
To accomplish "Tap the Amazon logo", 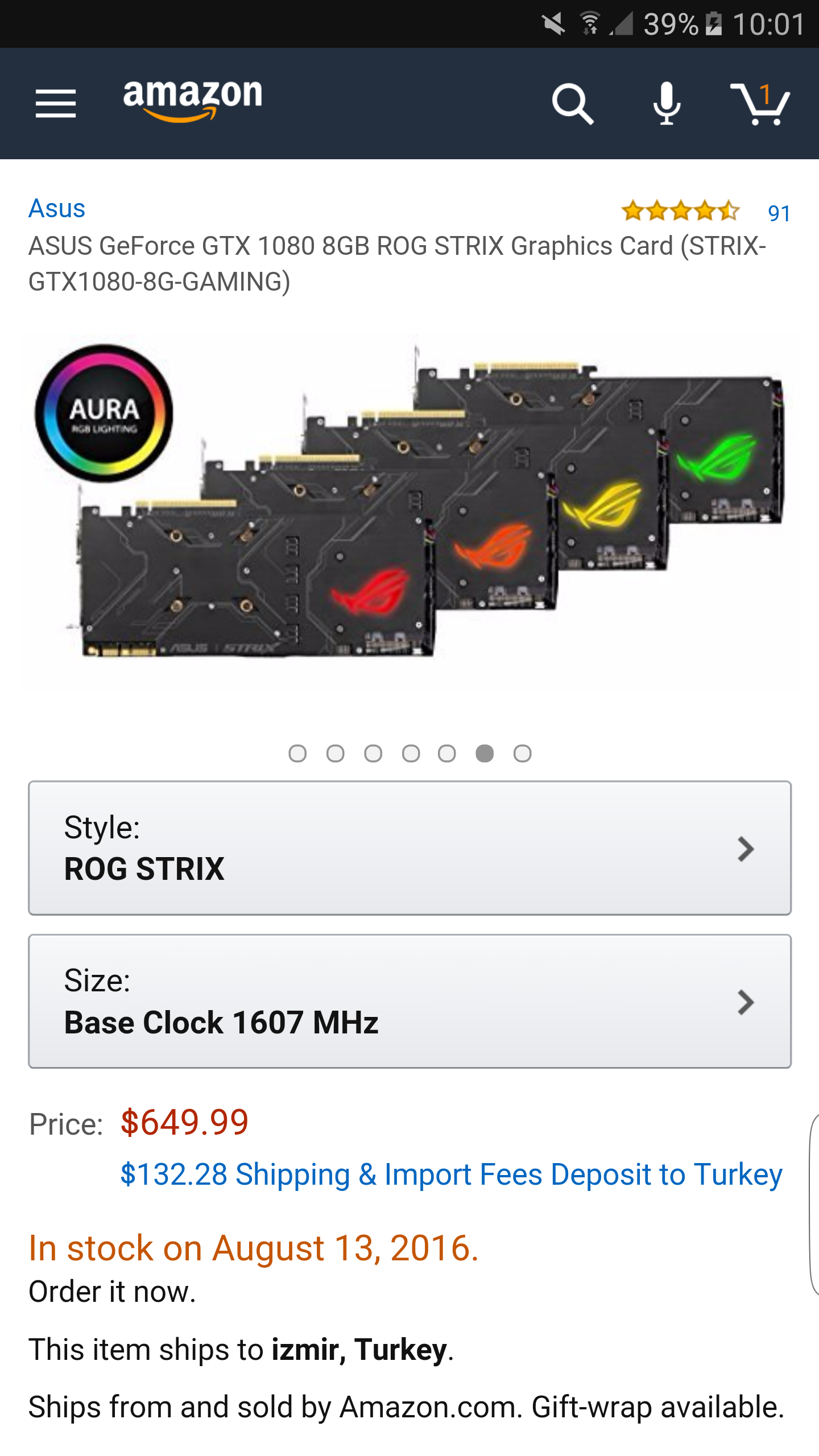I will tap(193, 100).
